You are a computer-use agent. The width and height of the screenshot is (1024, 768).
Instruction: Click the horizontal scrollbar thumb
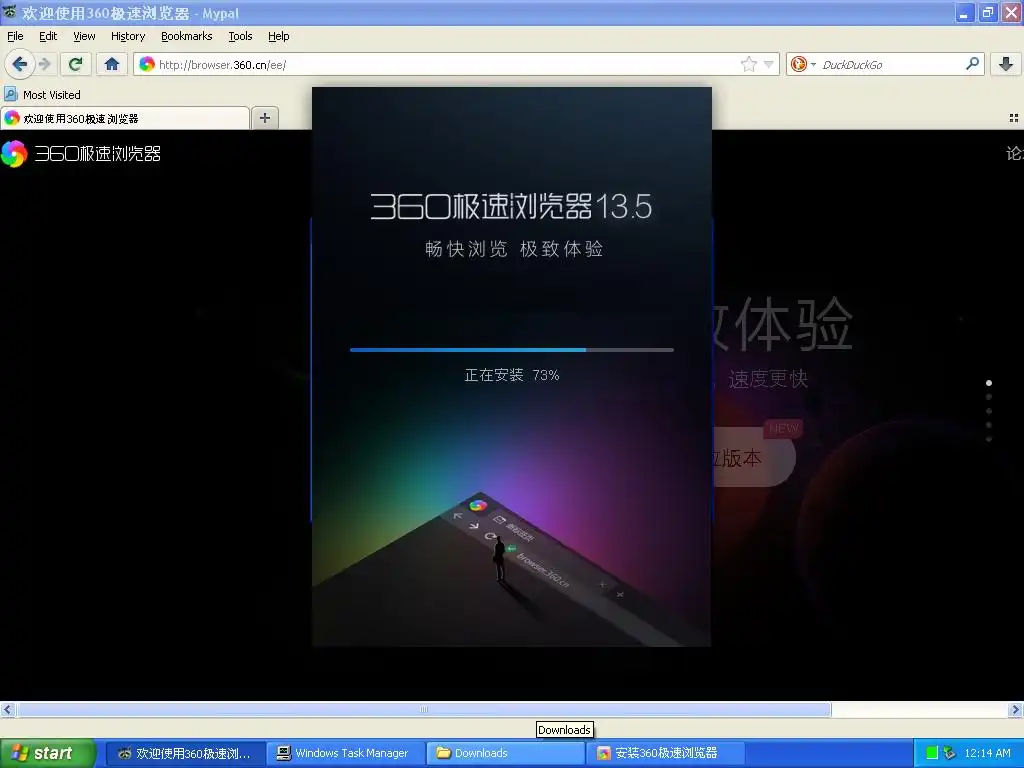(424, 709)
